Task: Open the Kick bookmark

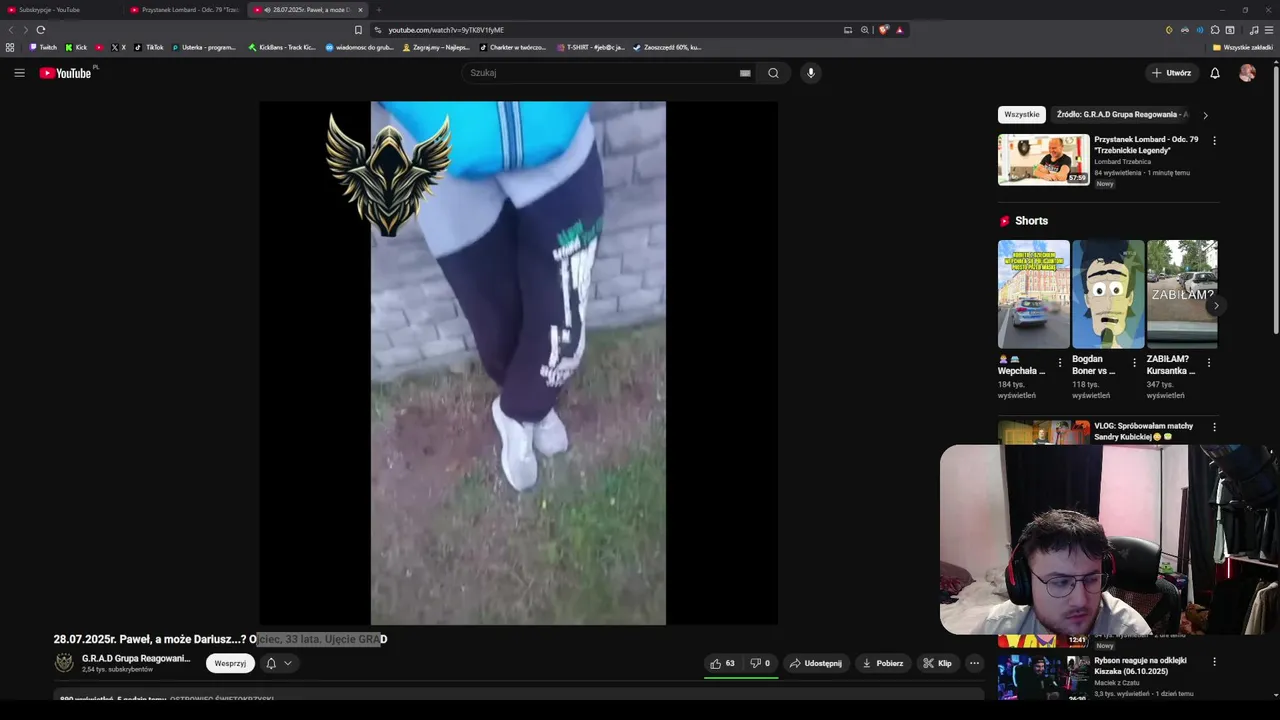Action: [x=76, y=47]
